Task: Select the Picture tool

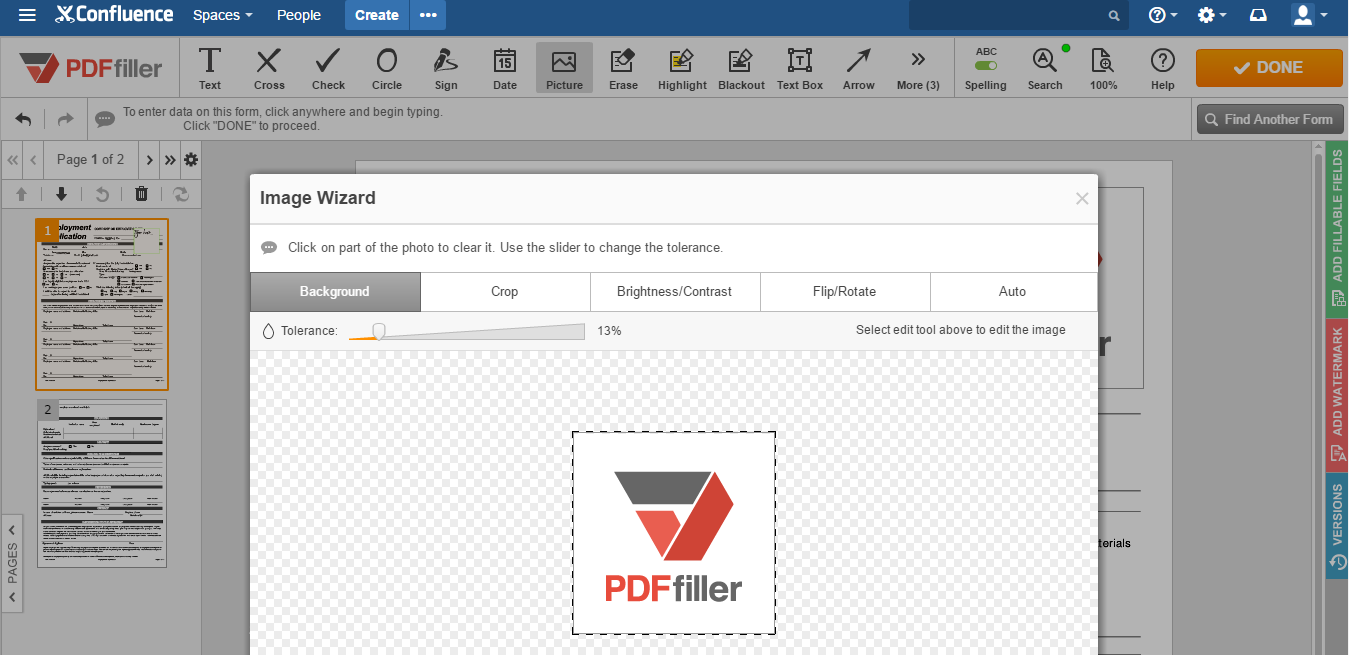Action: tap(564, 68)
